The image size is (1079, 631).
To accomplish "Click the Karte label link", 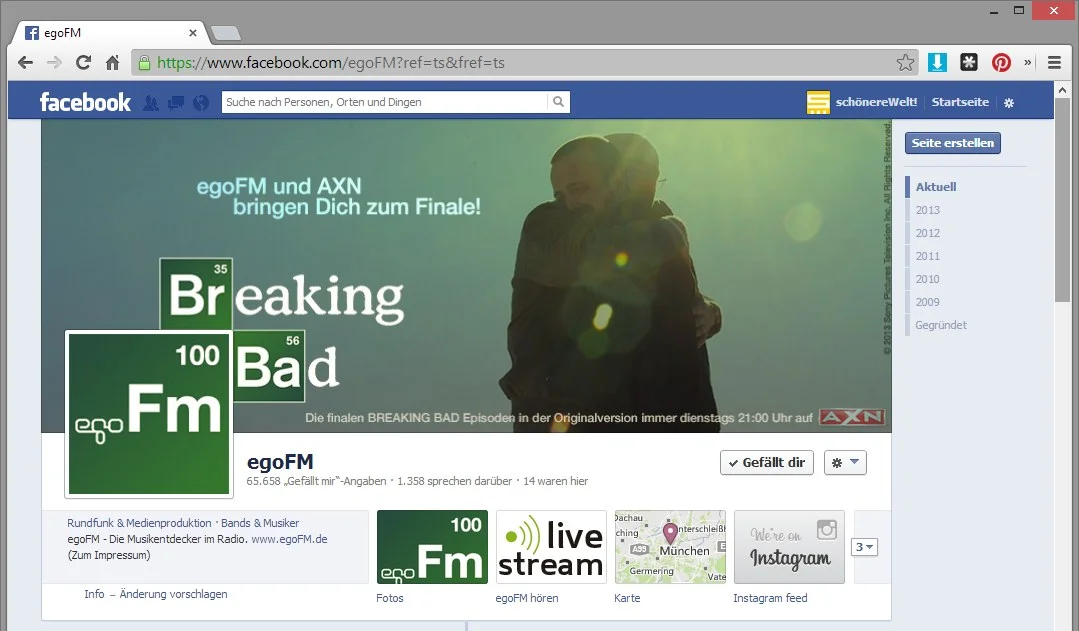I will (x=627, y=598).
